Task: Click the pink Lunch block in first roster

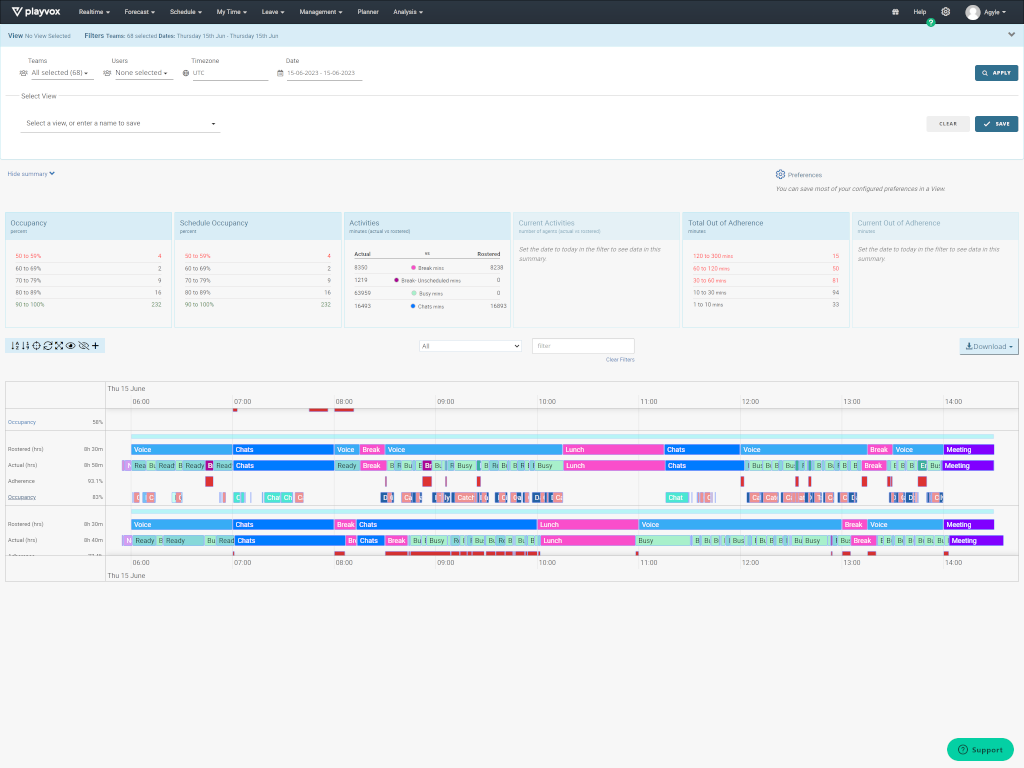Action: (x=613, y=450)
